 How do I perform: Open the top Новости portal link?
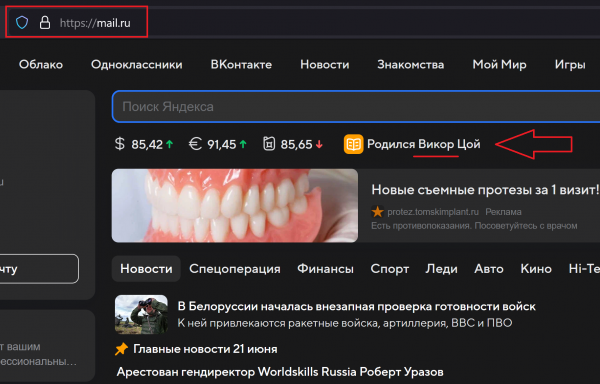(324, 65)
